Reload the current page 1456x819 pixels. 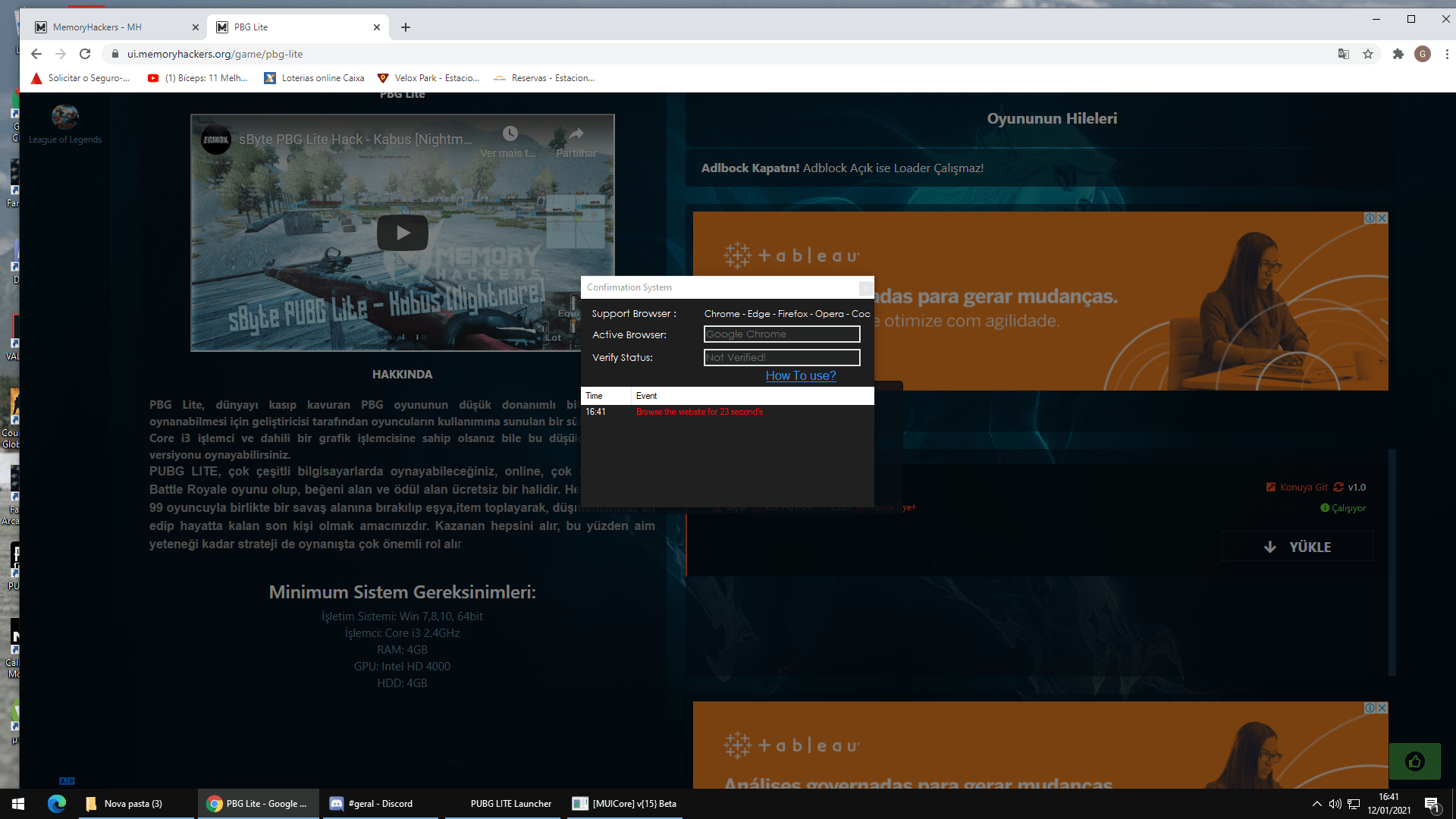(x=85, y=54)
